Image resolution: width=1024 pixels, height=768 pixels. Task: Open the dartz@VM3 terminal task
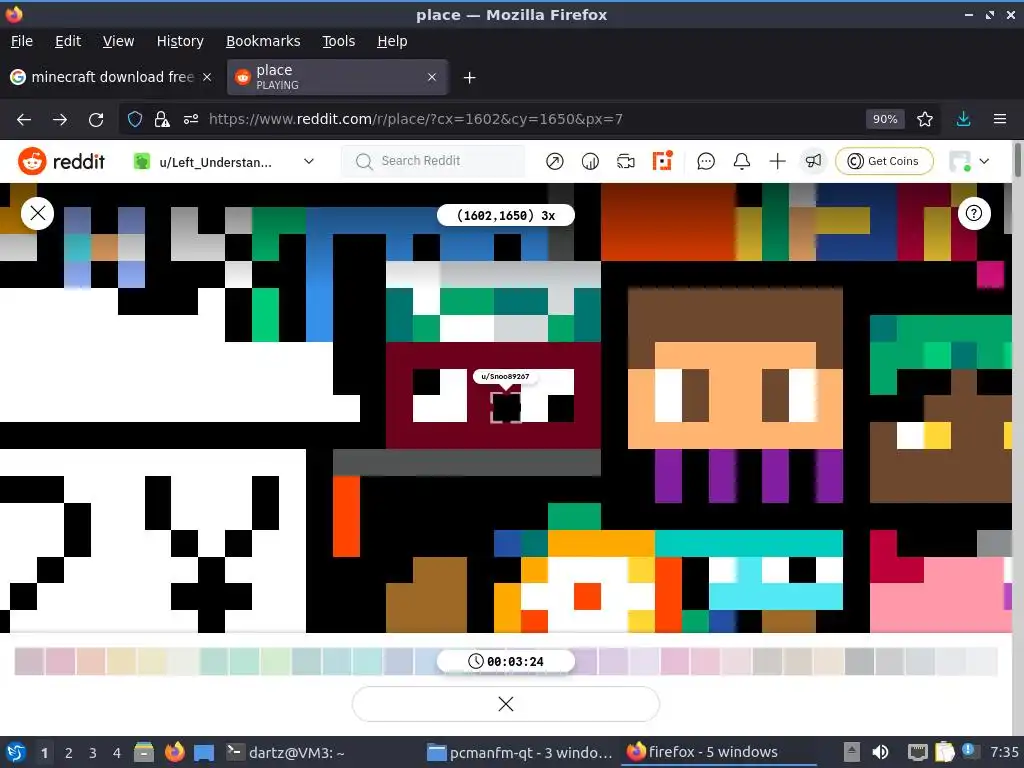pyautogui.click(x=285, y=752)
